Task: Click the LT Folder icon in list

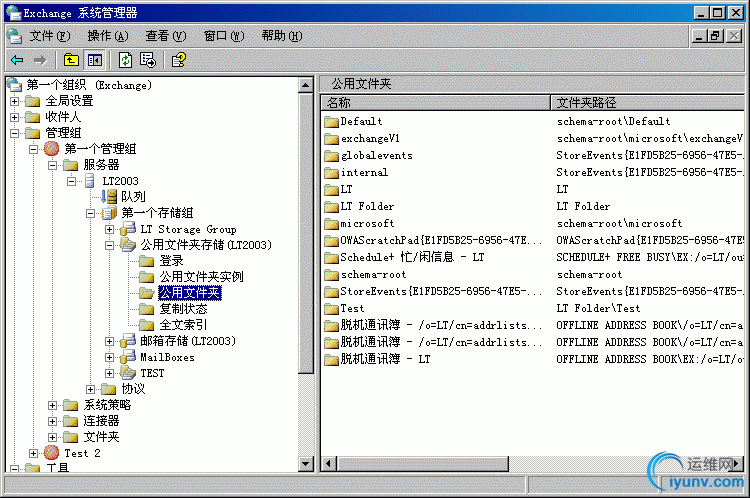Action: point(331,207)
